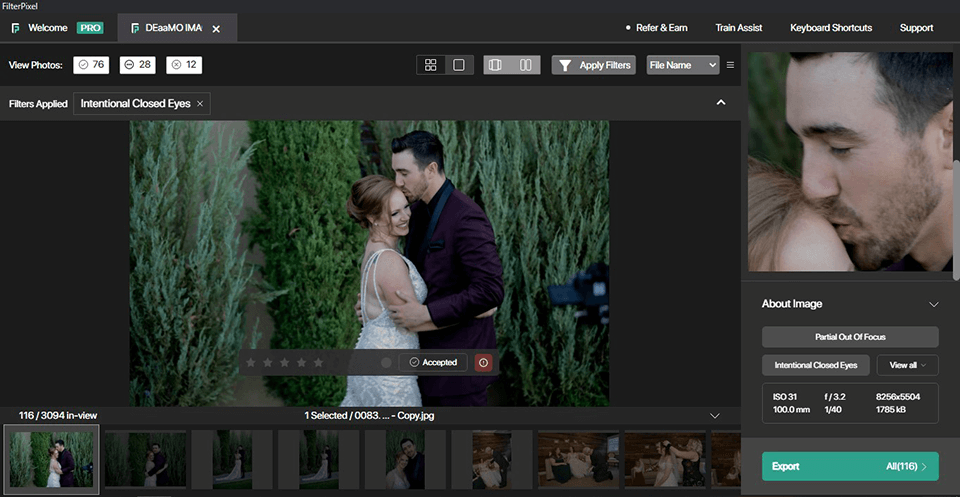This screenshot has height=497, width=960.
Task: Select the two-panel side-by-side view icon
Action: [x=525, y=65]
